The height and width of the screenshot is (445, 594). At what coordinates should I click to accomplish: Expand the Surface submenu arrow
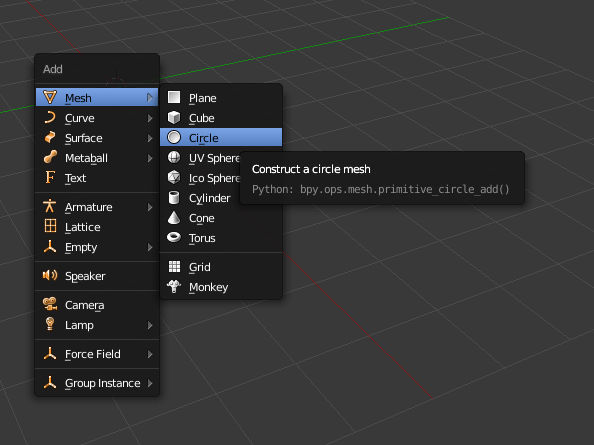150,138
